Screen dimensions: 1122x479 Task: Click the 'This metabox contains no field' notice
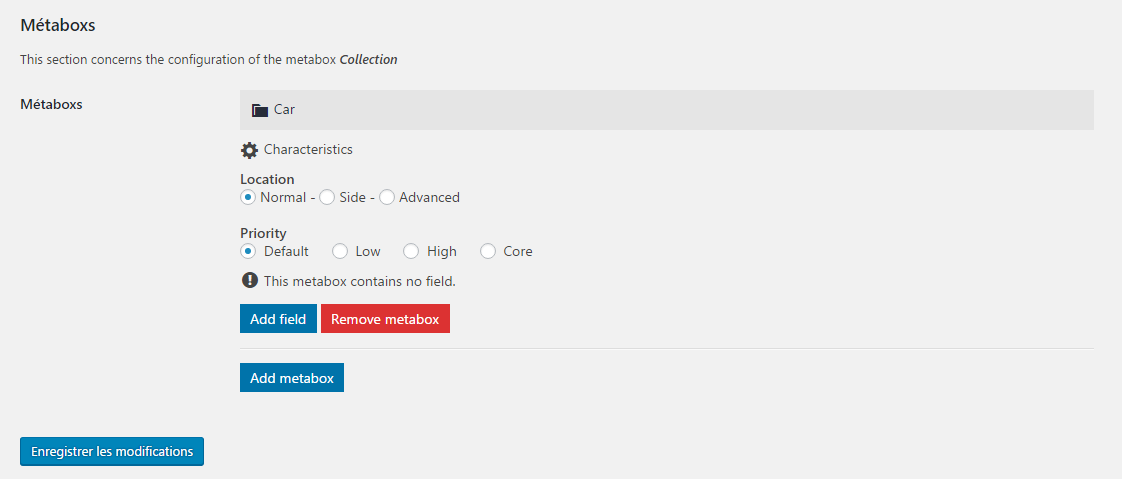click(x=360, y=281)
